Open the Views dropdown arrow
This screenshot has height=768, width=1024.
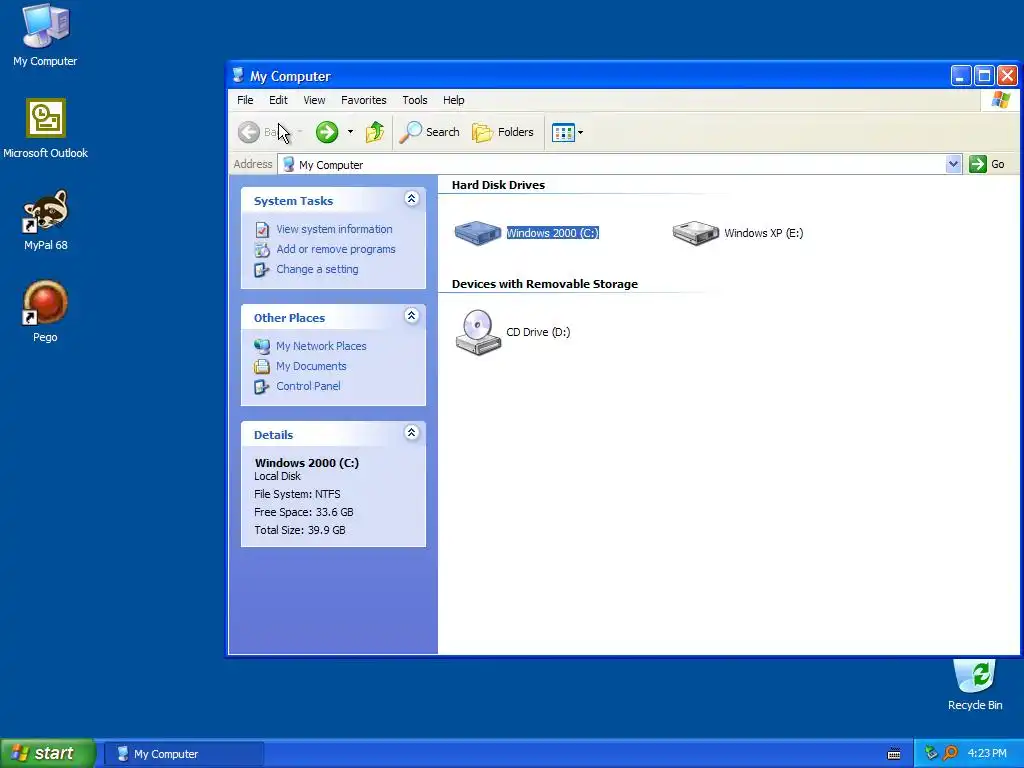click(581, 133)
